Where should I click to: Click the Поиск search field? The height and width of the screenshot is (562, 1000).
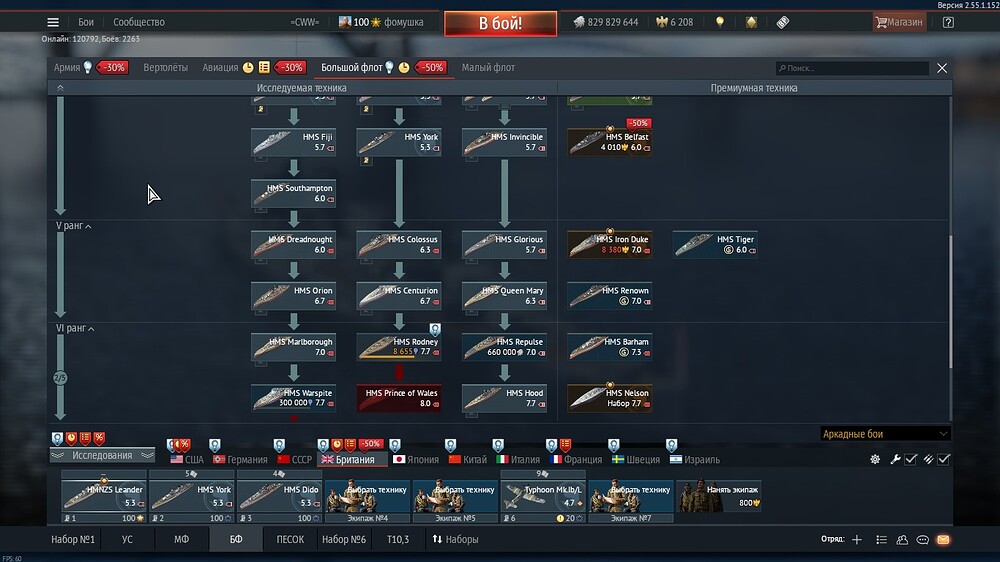pos(852,68)
